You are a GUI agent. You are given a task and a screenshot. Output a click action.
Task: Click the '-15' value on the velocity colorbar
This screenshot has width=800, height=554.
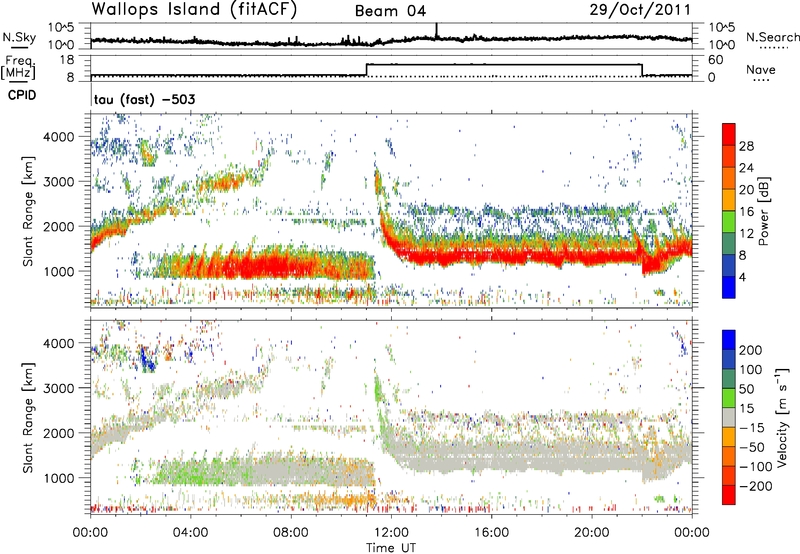coord(752,428)
